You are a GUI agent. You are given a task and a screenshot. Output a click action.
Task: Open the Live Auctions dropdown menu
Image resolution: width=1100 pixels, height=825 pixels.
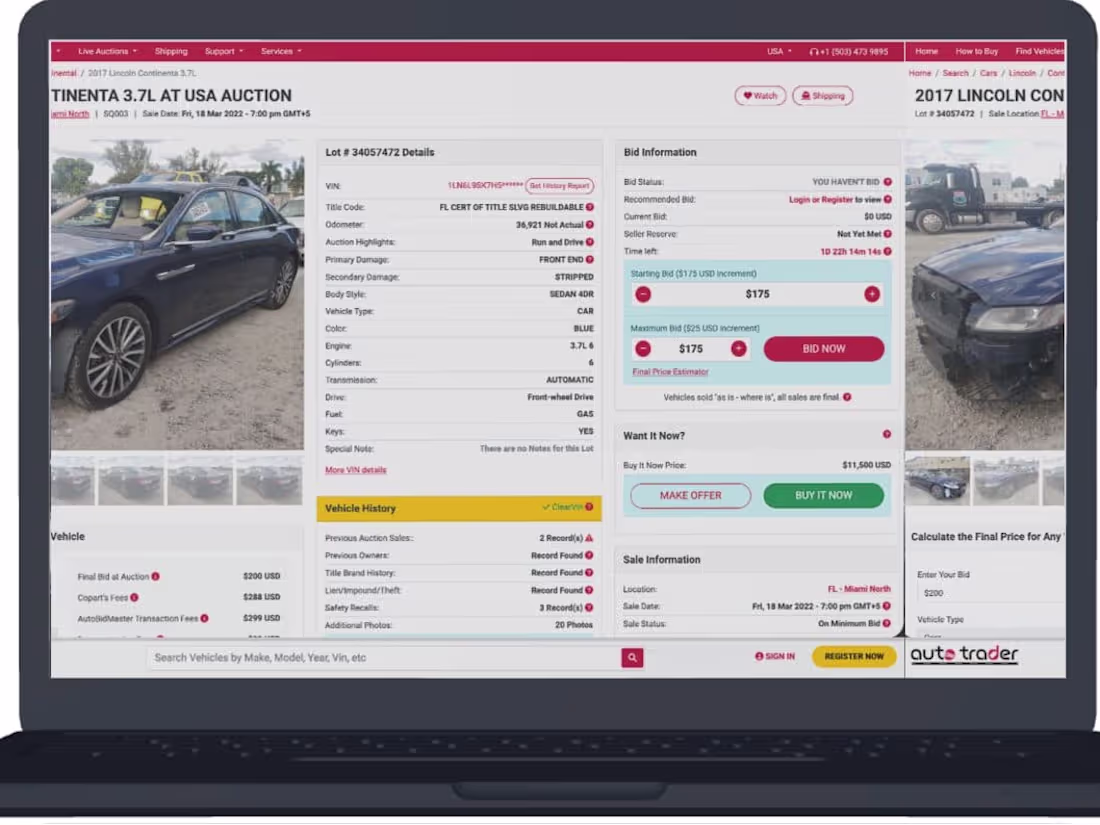click(107, 51)
